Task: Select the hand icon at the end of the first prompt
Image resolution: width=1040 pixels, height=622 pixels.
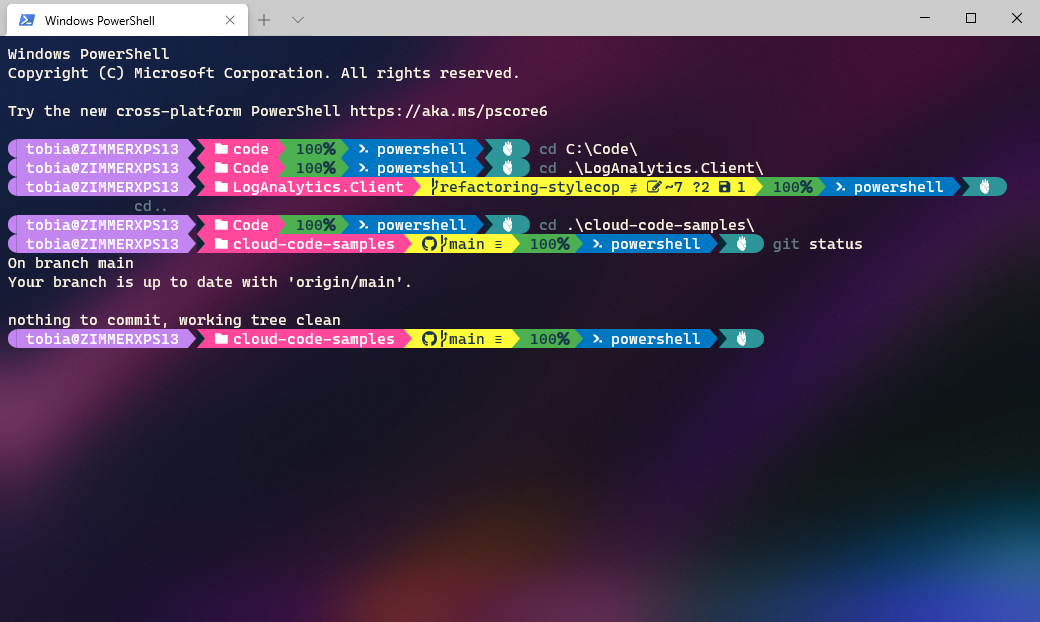Action: [x=508, y=148]
